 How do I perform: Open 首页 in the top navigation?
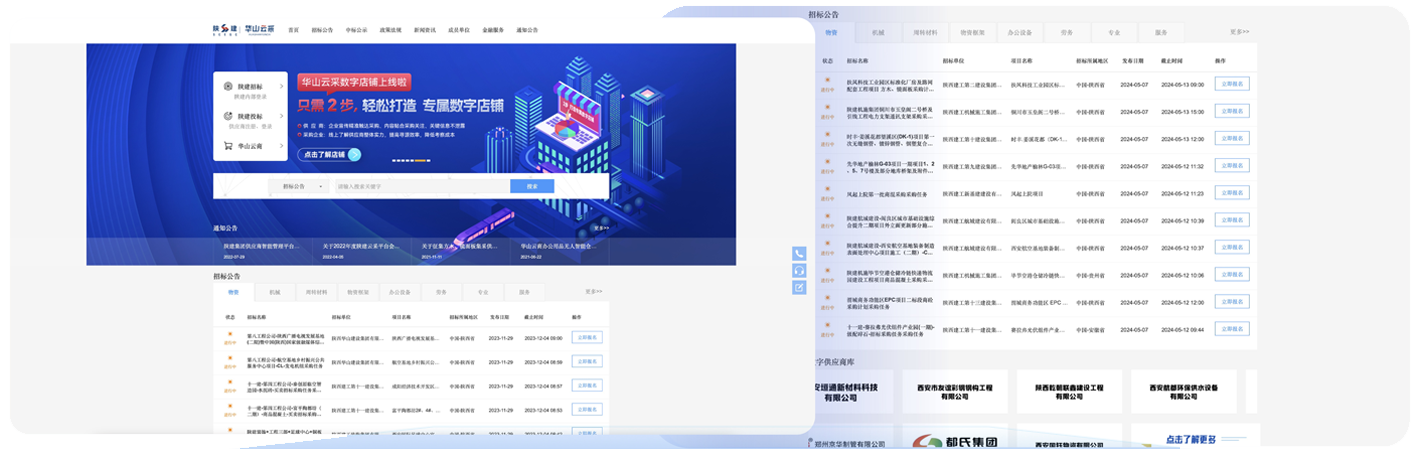293,31
